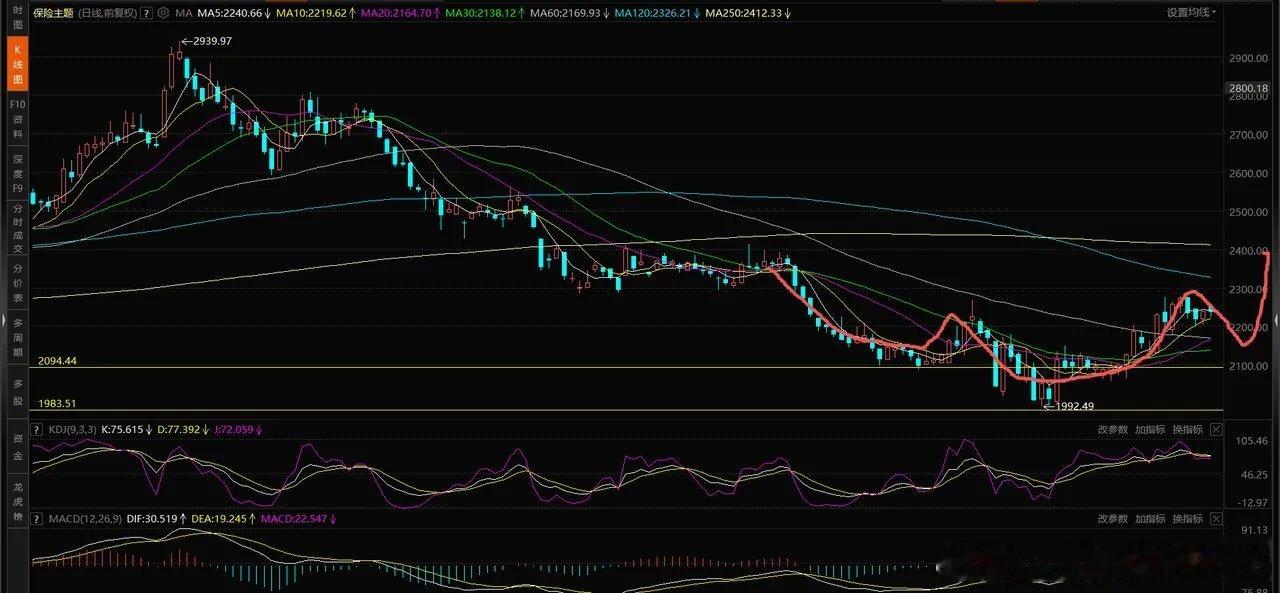Close the KDJ indicator panel

pyautogui.click(x=1216, y=429)
